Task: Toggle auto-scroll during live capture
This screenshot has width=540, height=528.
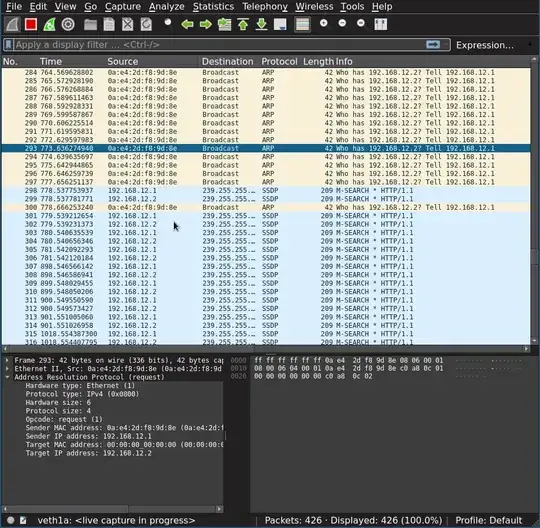Action: point(280,24)
